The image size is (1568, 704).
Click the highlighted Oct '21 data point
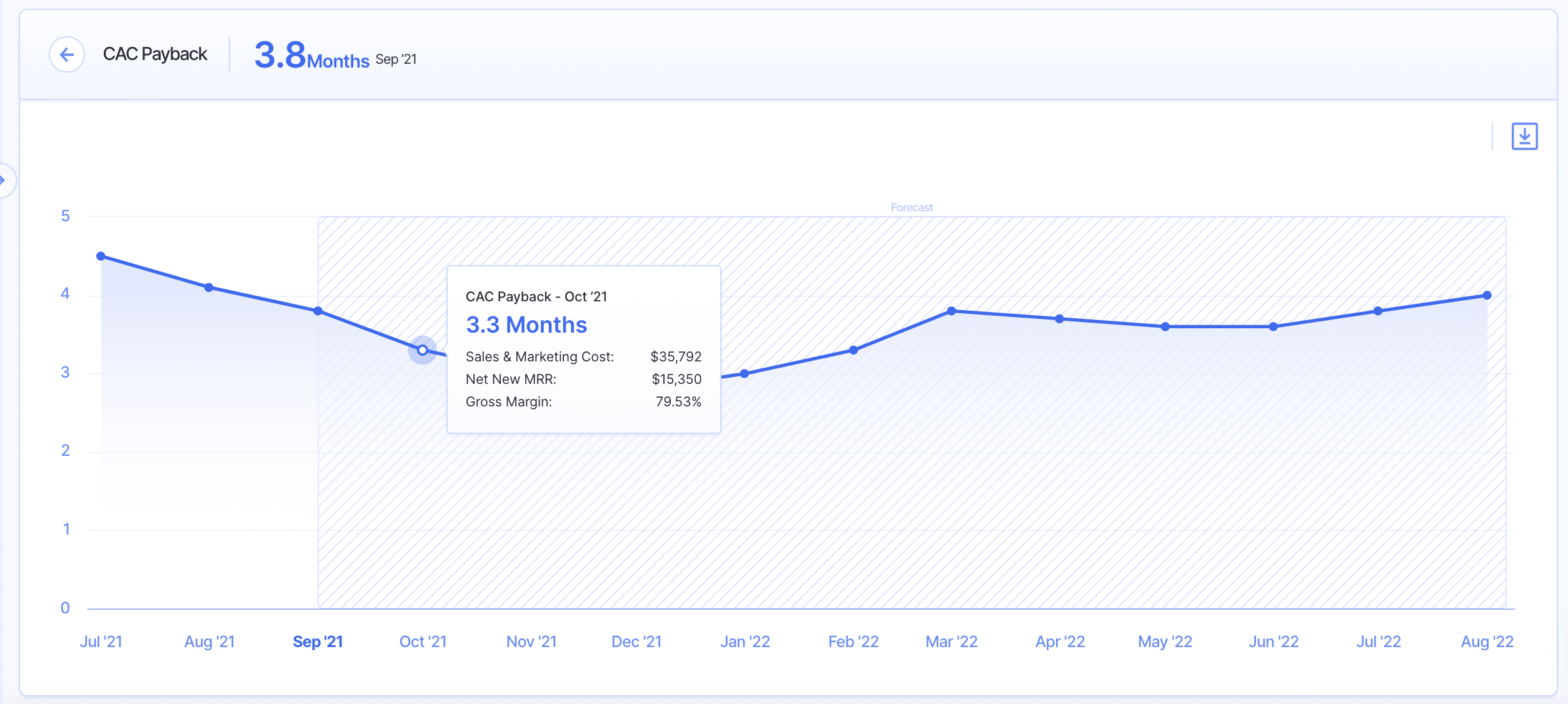click(423, 350)
